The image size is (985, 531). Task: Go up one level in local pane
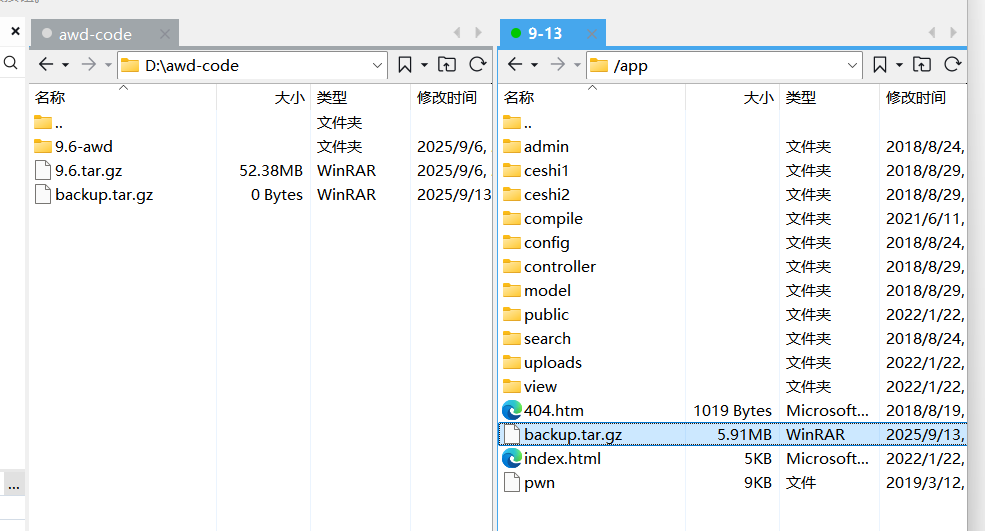[448, 65]
